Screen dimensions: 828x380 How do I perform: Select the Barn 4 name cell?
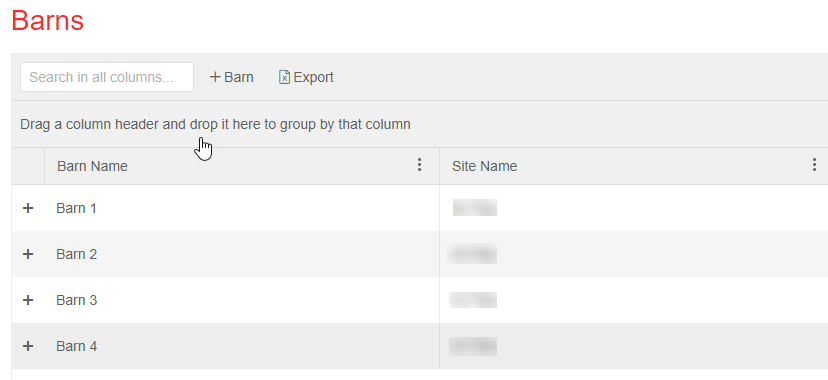tap(77, 346)
